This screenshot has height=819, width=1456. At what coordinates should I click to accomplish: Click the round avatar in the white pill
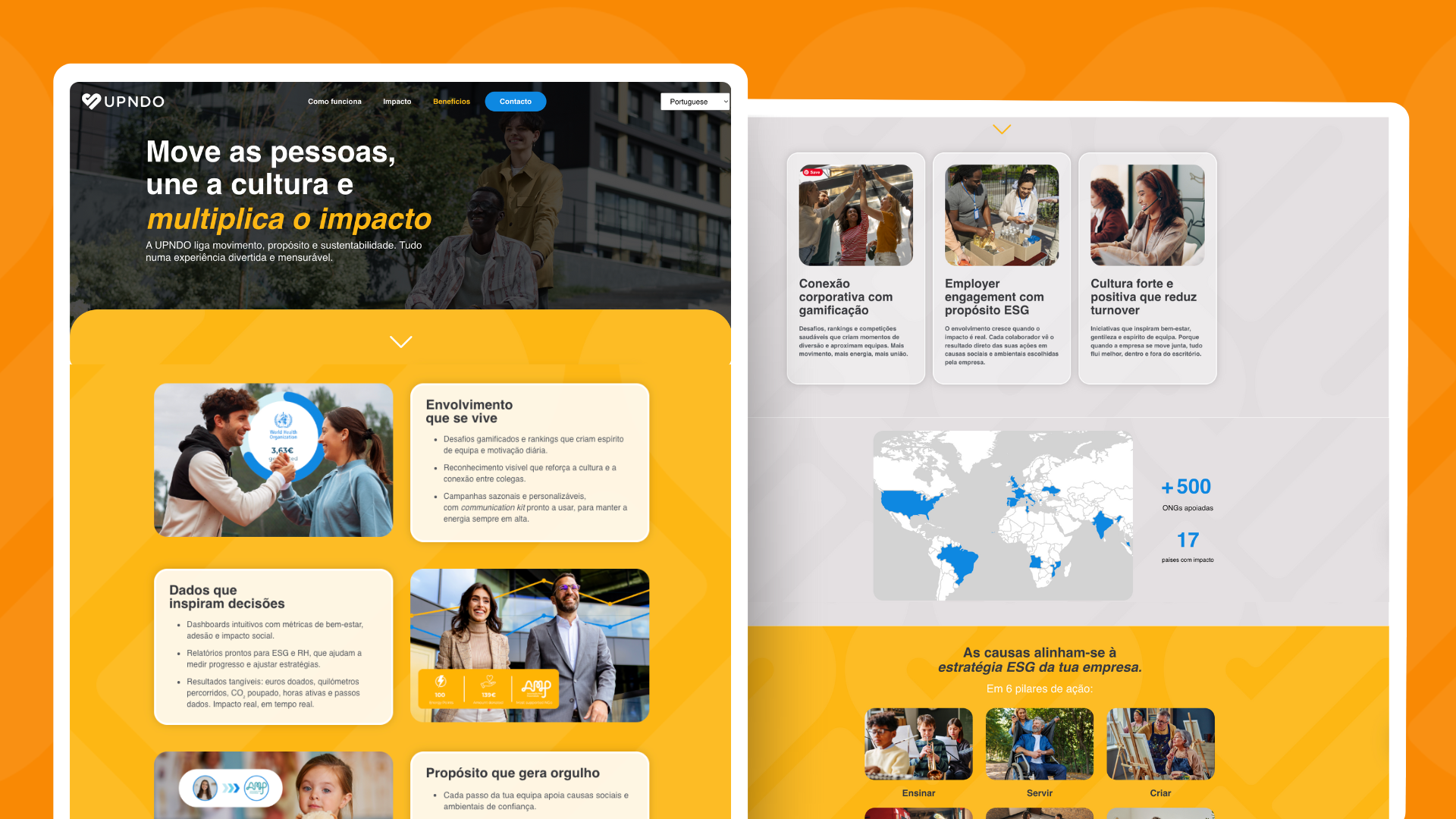click(204, 789)
